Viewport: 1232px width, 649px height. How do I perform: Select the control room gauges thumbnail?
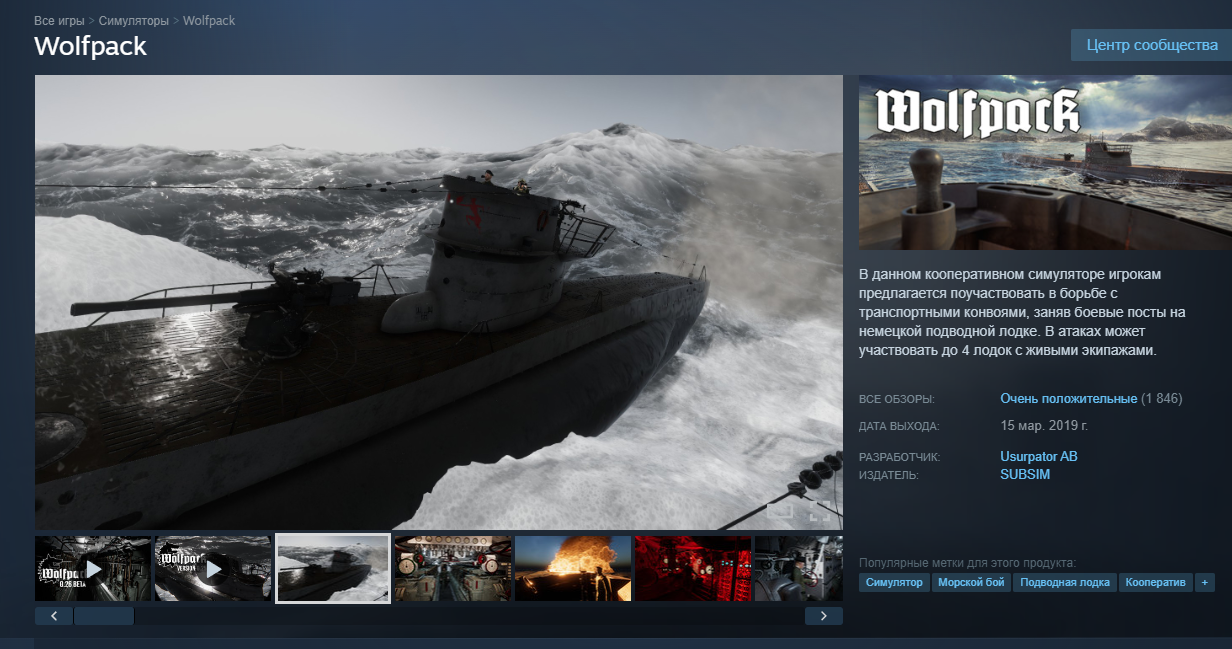pyautogui.click(x=453, y=569)
